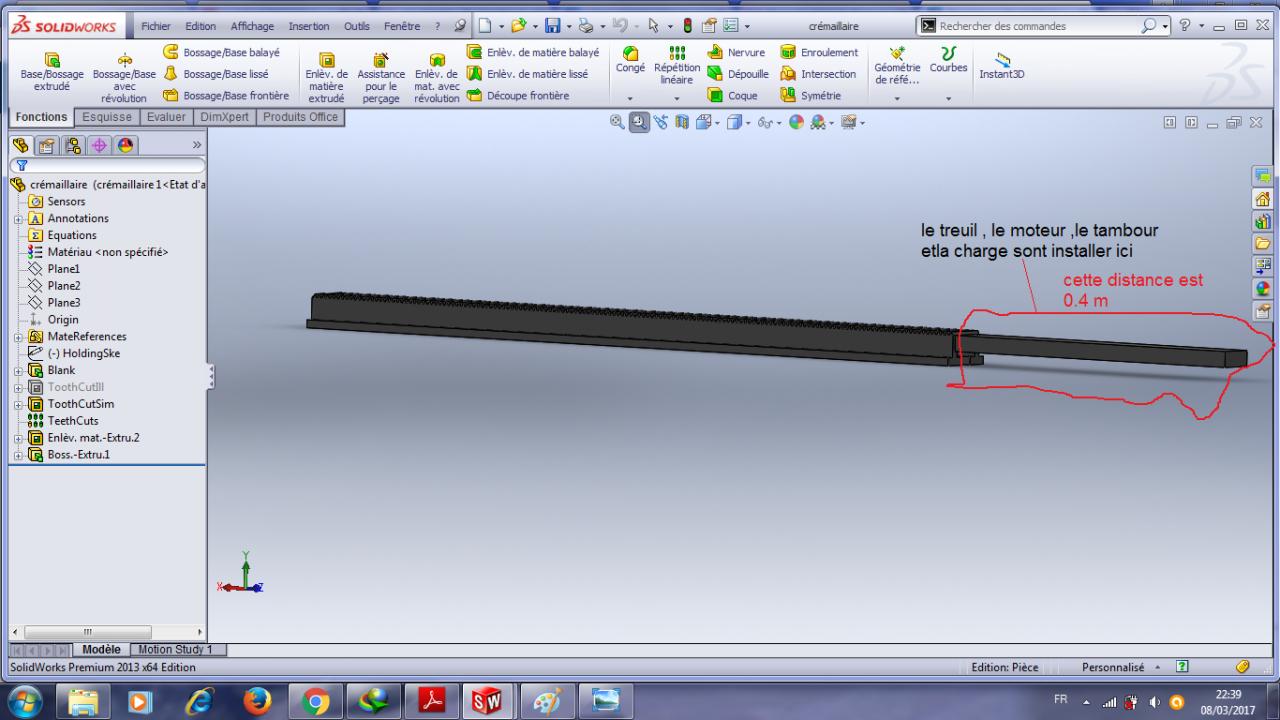Open Congé dropdown arrow
Viewport: 1280px width, 720px height.
(630, 99)
